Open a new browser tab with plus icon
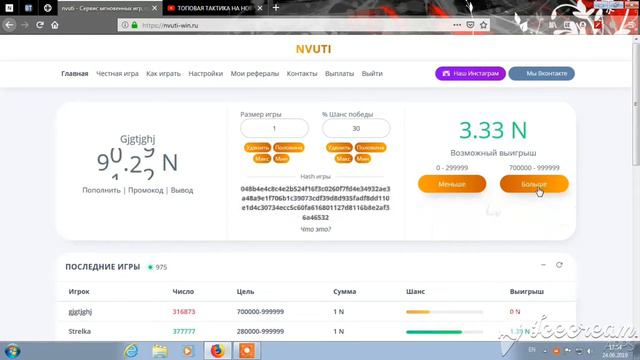The width and height of the screenshot is (640, 360). pos(276,7)
